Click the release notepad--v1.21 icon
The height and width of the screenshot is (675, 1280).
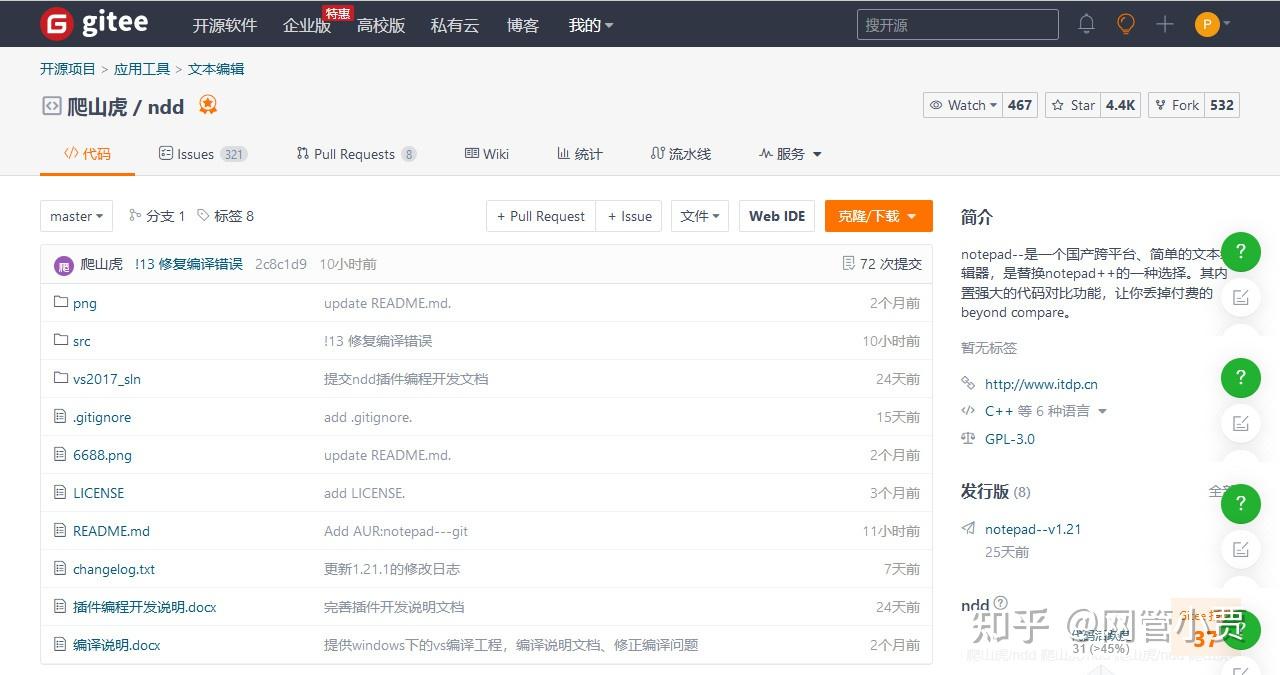(x=968, y=529)
